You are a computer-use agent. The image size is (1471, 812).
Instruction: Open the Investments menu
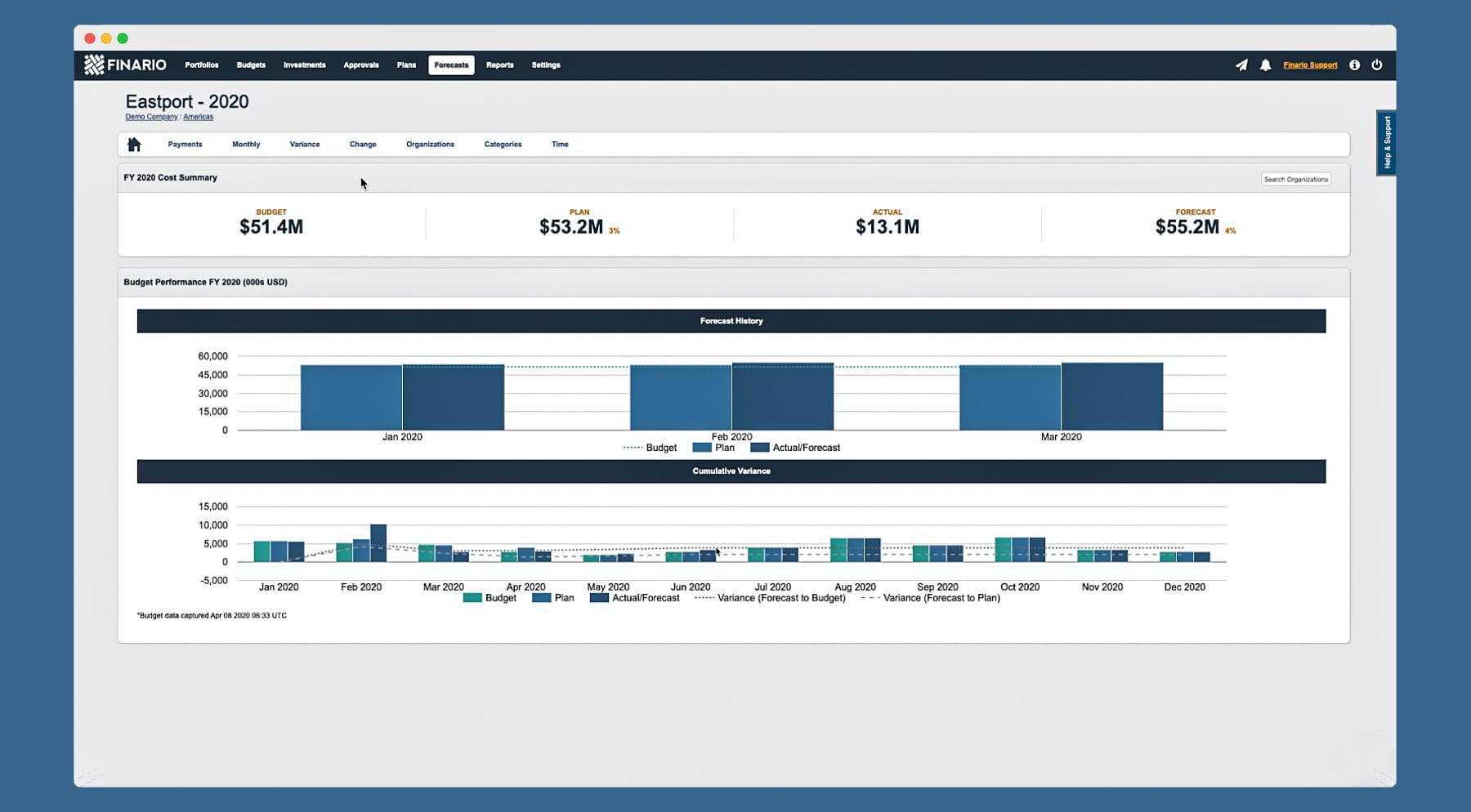304,65
